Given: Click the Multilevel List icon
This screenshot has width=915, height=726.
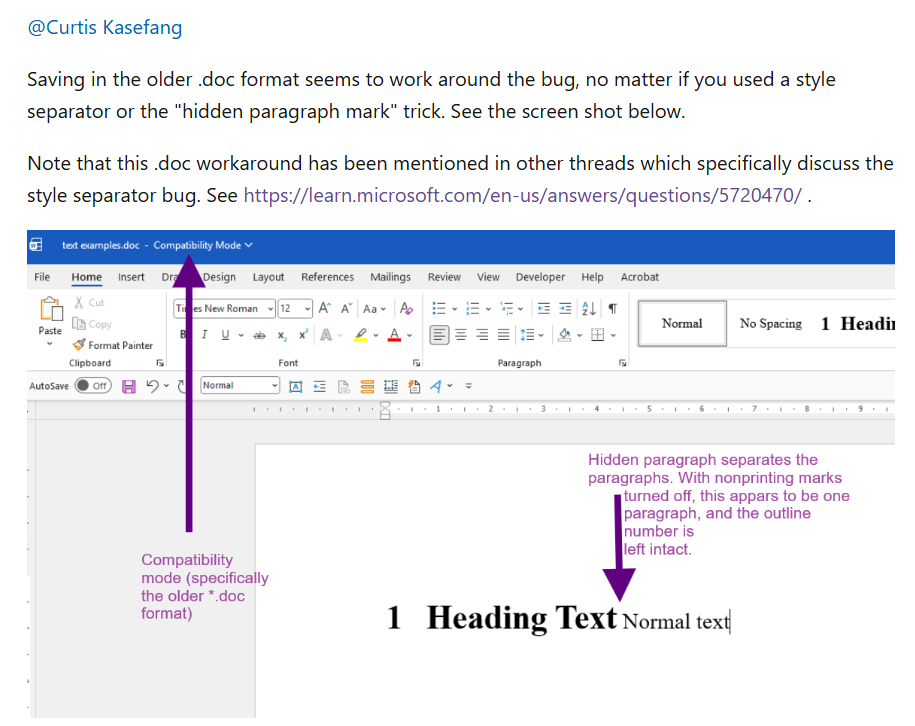Looking at the screenshot, I should click(507, 308).
